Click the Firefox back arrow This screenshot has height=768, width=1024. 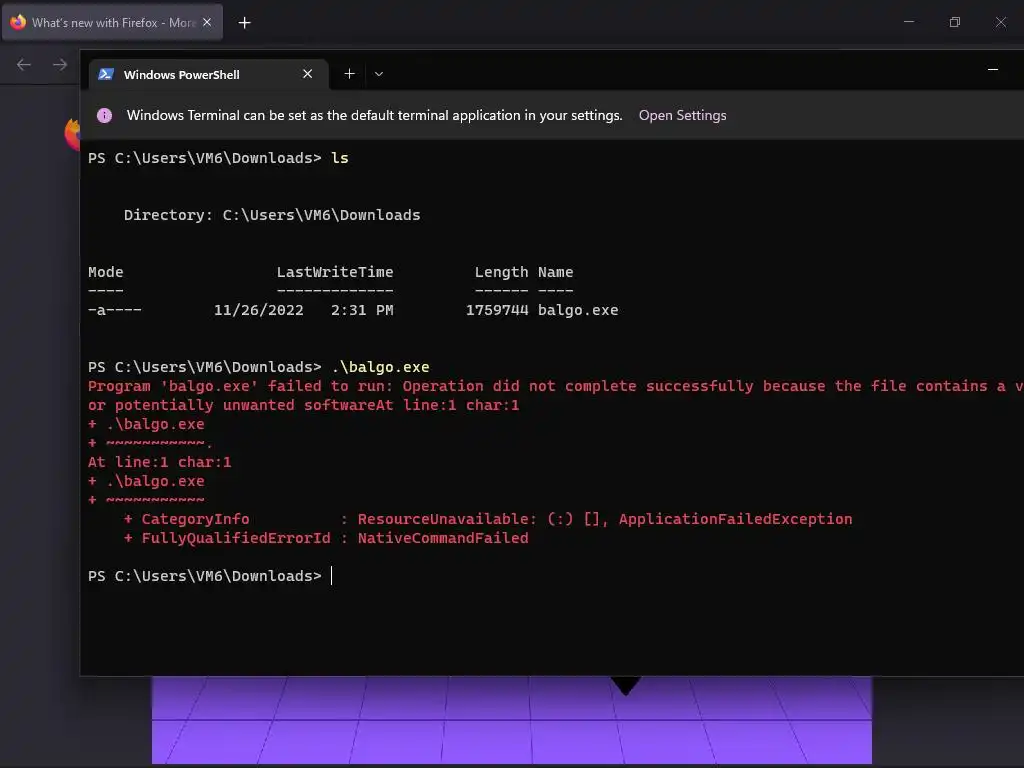click(24, 64)
